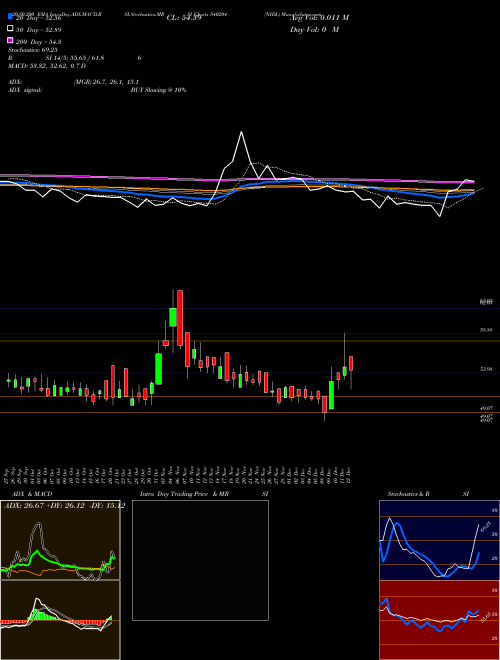Open the MACD histogram chart panel
The image size is (500, 660).
click(x=60, y=620)
